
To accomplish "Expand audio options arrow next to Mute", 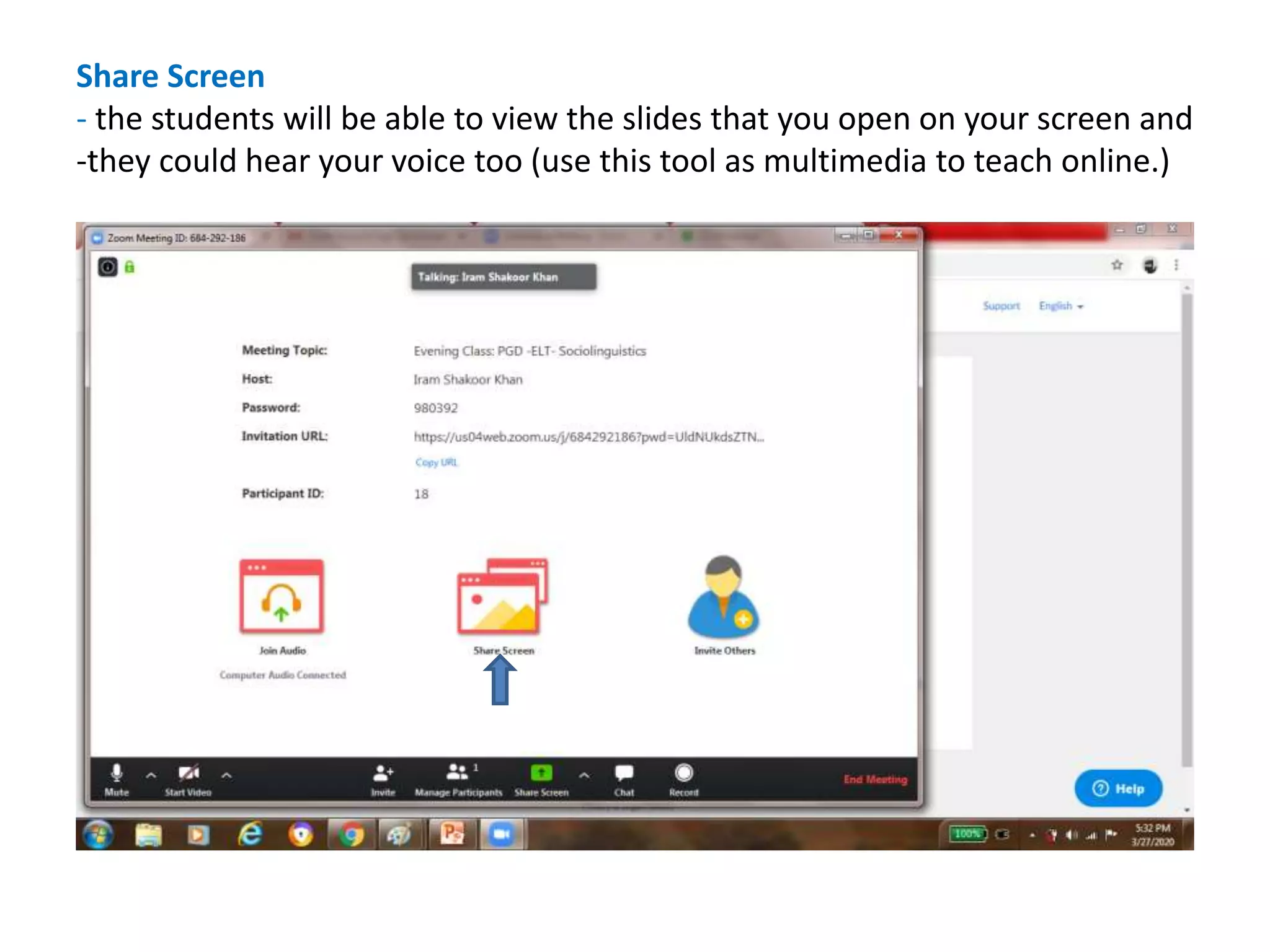I will pos(151,775).
